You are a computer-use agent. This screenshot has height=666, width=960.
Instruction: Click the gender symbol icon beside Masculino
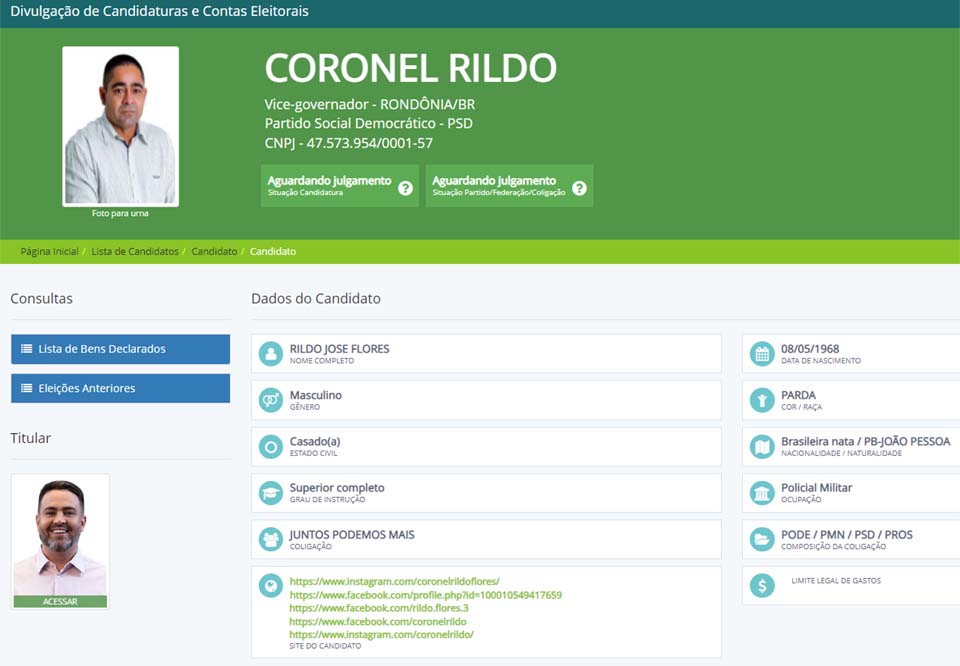pos(270,400)
